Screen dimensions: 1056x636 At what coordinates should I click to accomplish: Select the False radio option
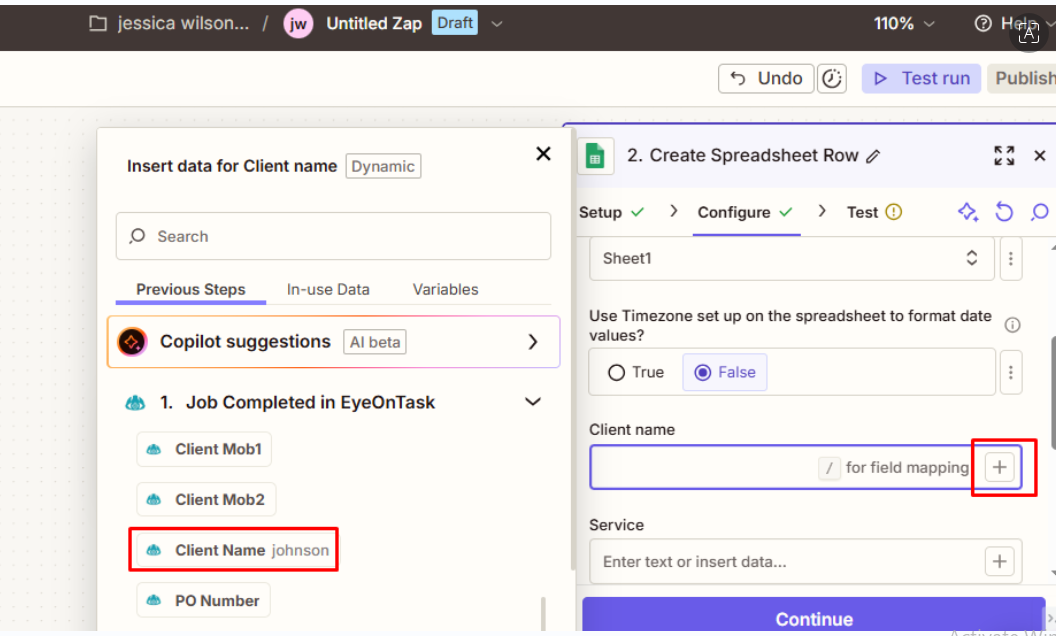702,372
